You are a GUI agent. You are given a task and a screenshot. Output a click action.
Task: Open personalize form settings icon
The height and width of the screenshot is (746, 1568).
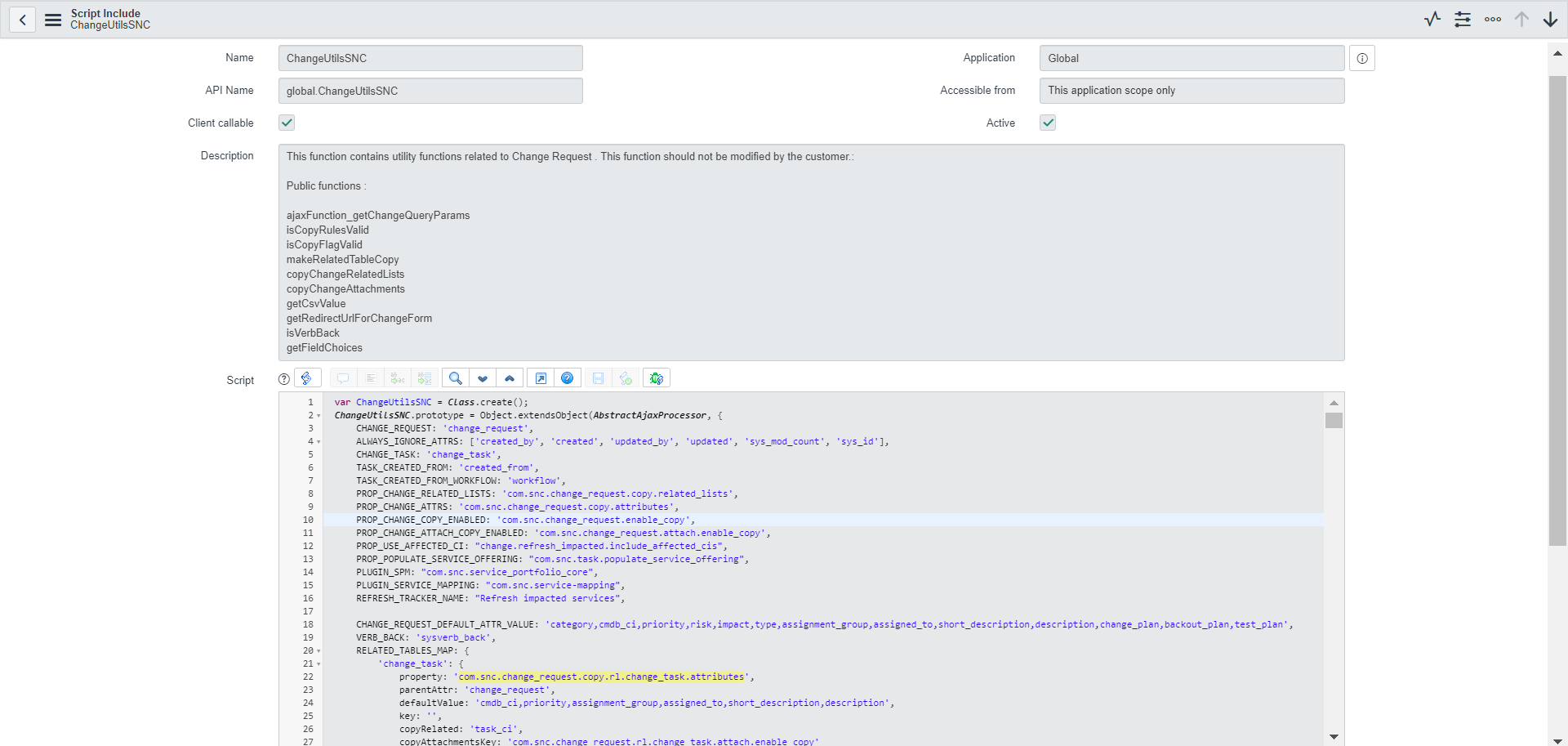(1463, 19)
